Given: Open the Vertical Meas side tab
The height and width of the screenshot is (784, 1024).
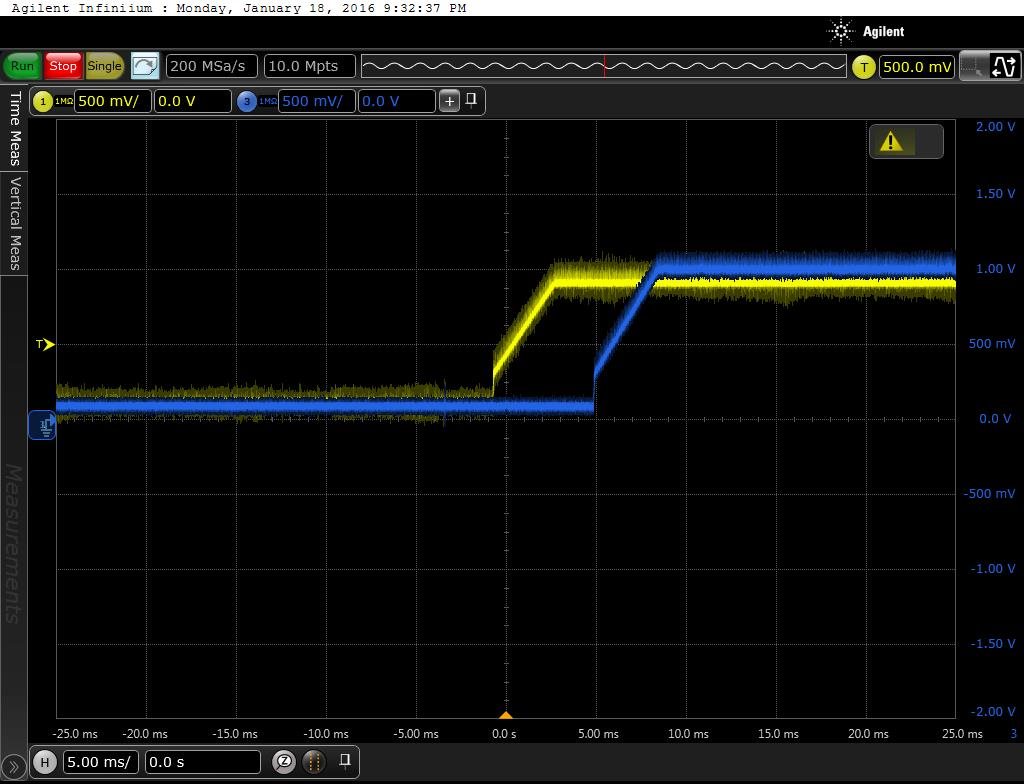Looking at the screenshot, I should (14, 223).
